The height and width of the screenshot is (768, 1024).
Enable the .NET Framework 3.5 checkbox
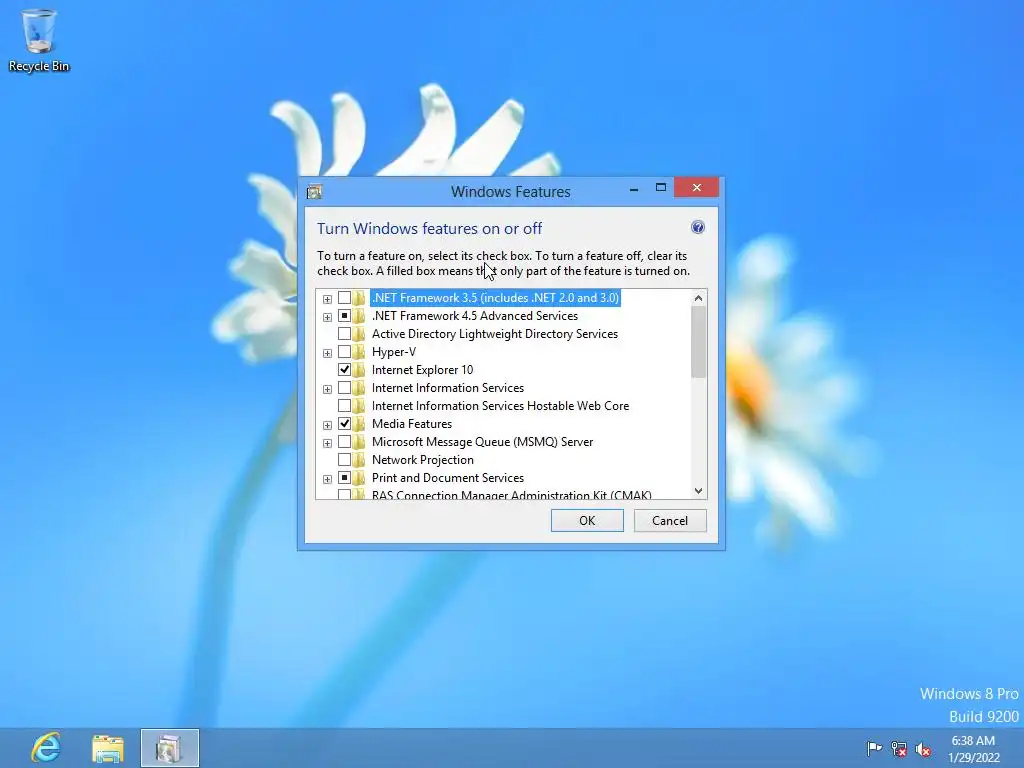tap(344, 298)
